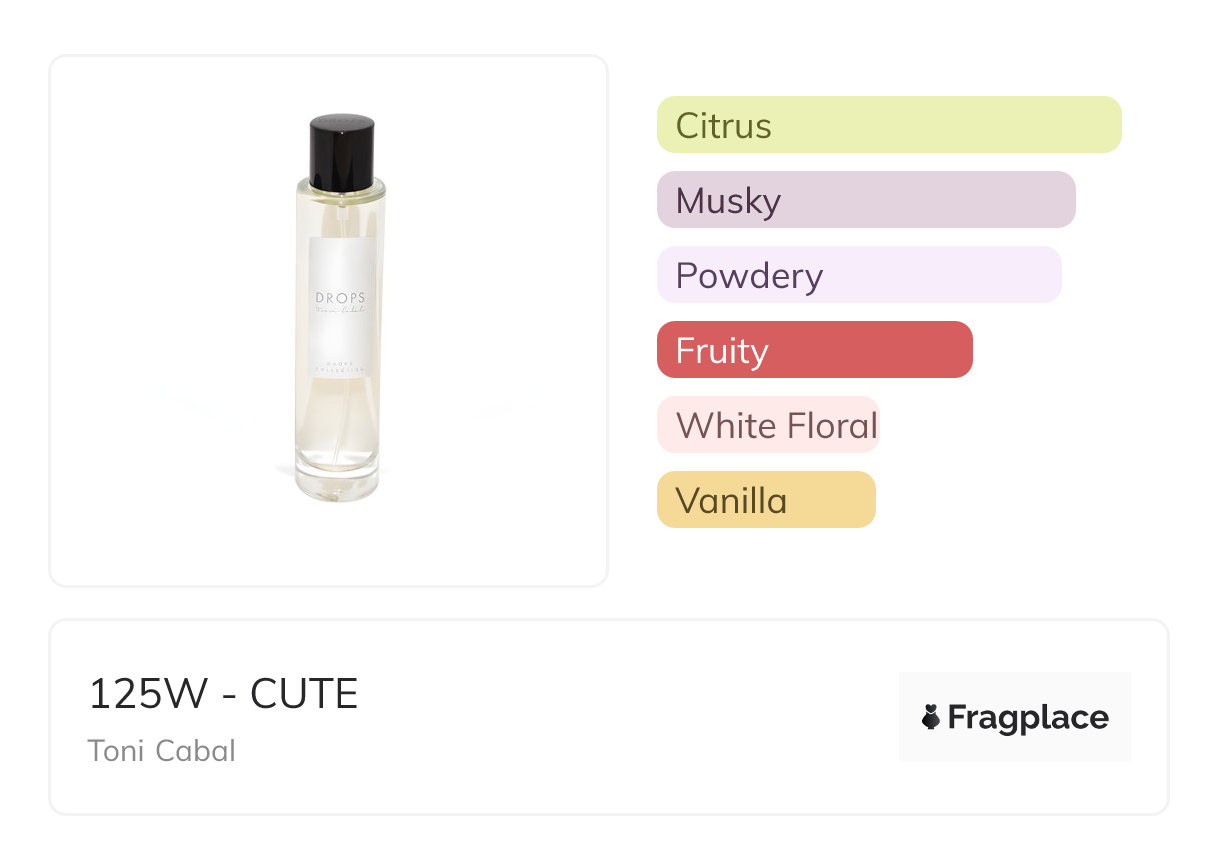
Task: Select the Citrus accord bar
Action: pyautogui.click(x=889, y=125)
